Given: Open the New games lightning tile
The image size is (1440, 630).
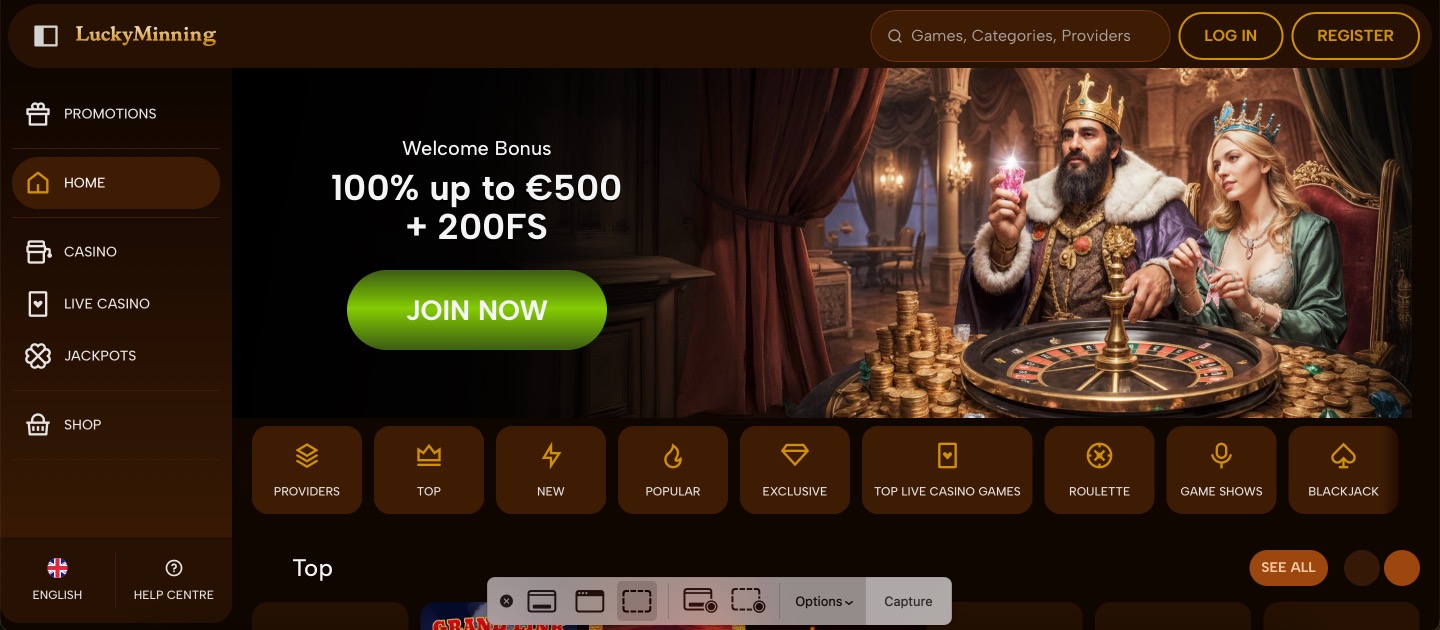Looking at the screenshot, I should (x=551, y=470).
